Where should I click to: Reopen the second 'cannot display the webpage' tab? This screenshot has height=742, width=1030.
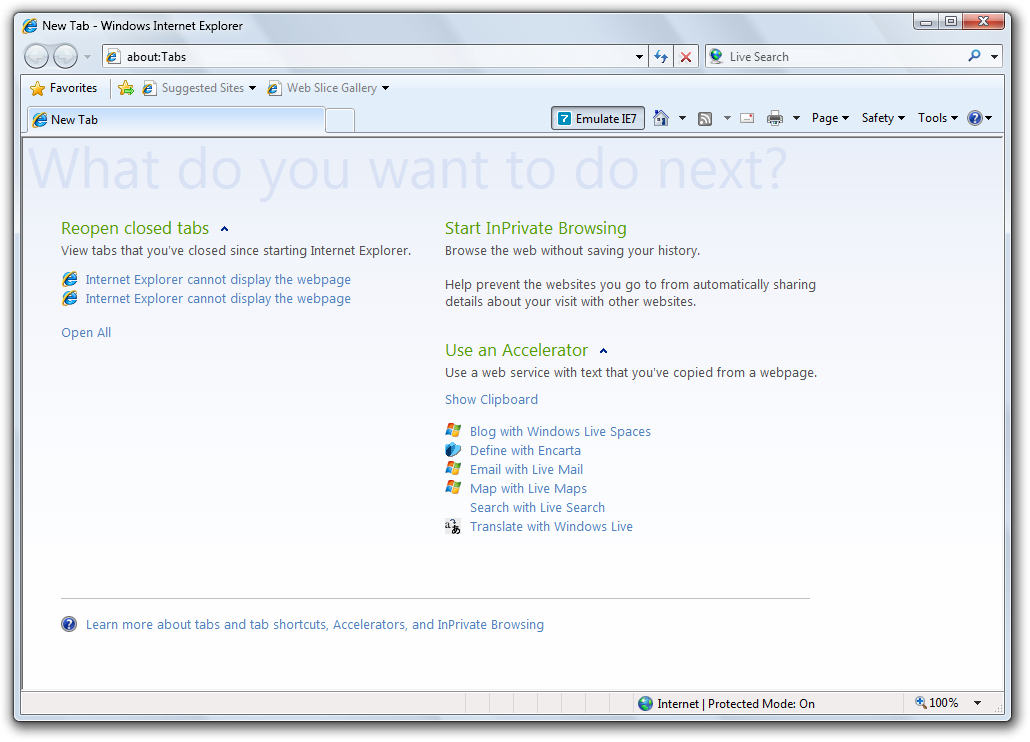217,299
